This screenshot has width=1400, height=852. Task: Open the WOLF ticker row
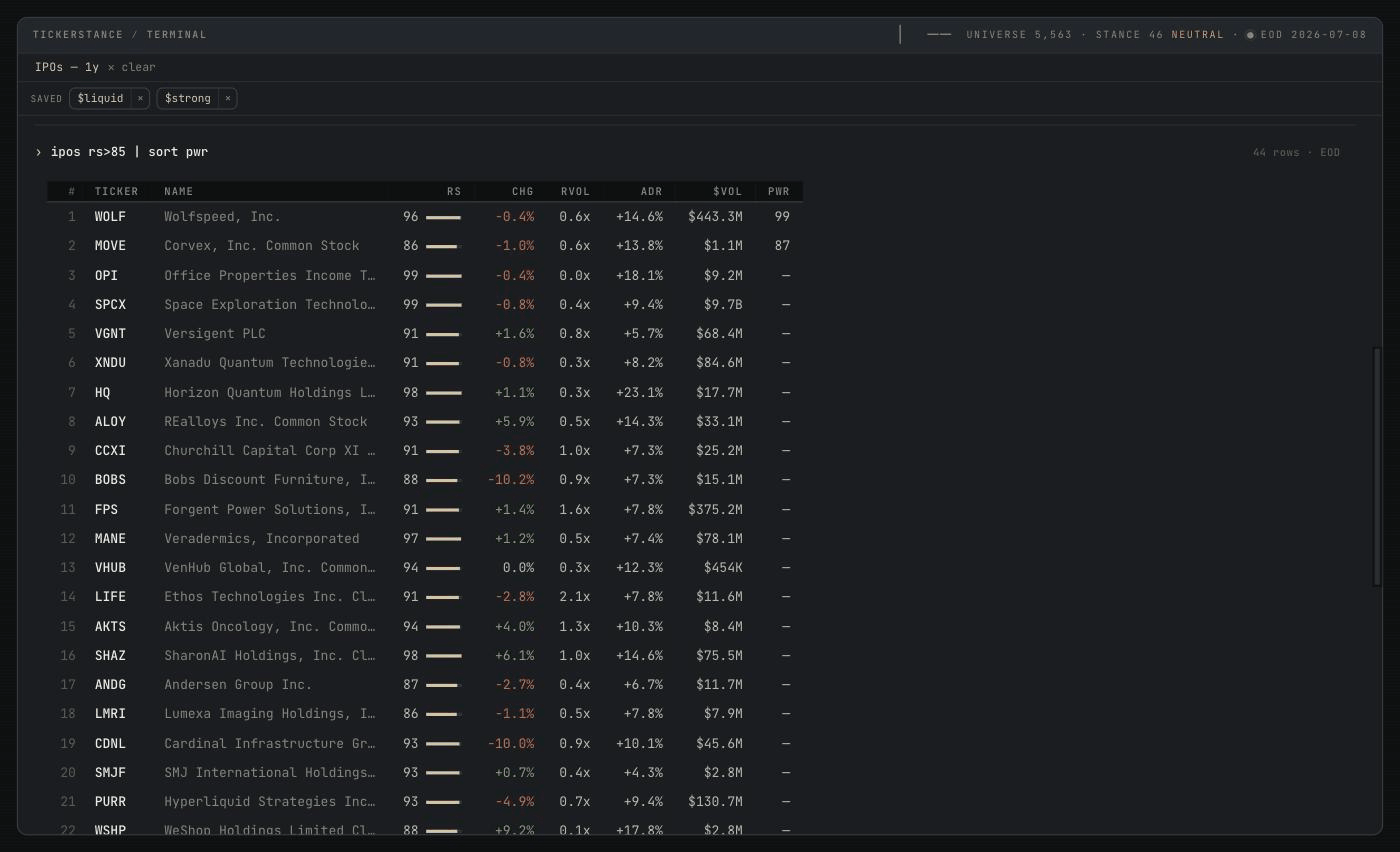[x=425, y=217]
